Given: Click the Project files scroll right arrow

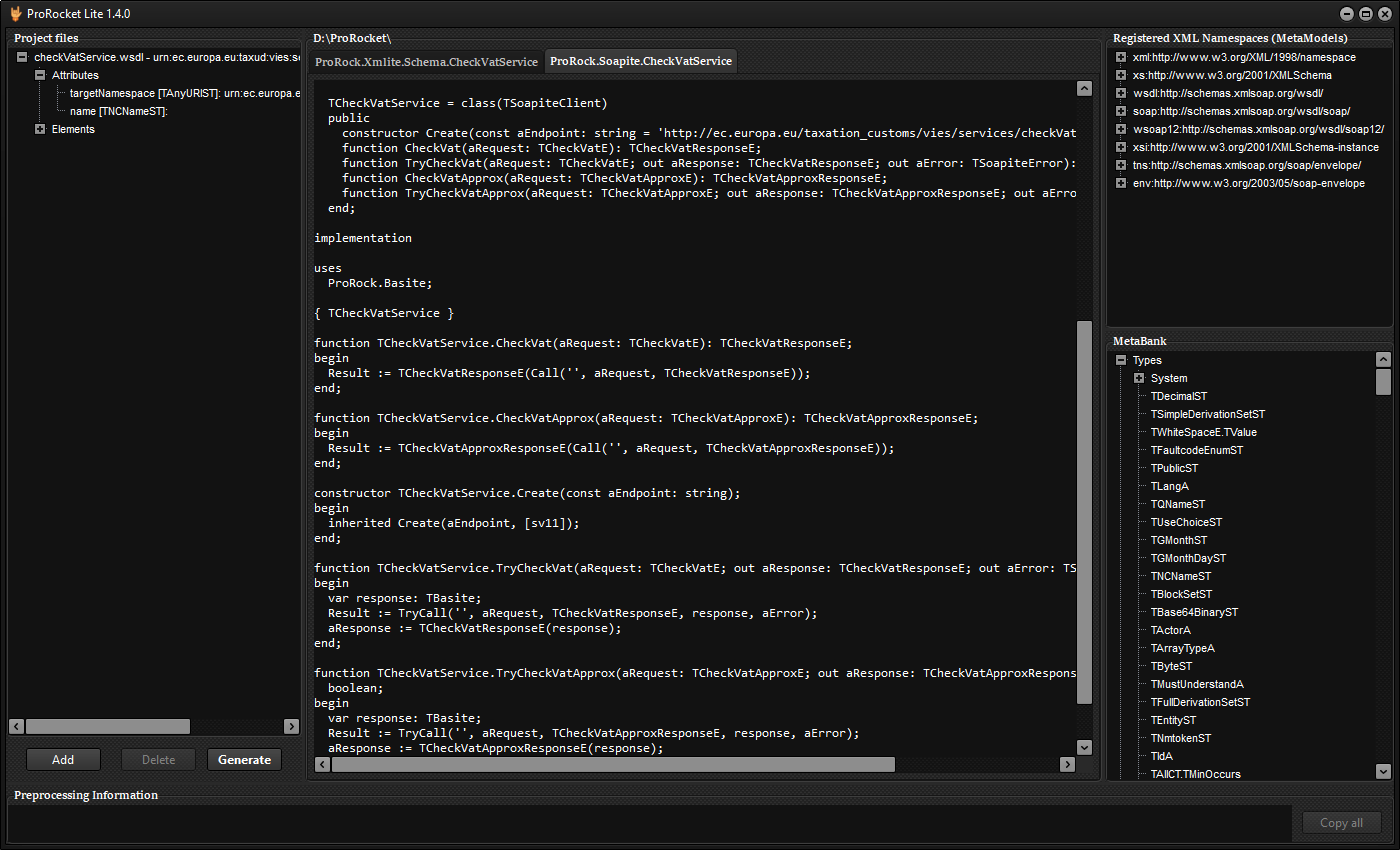Looking at the screenshot, I should tap(291, 727).
